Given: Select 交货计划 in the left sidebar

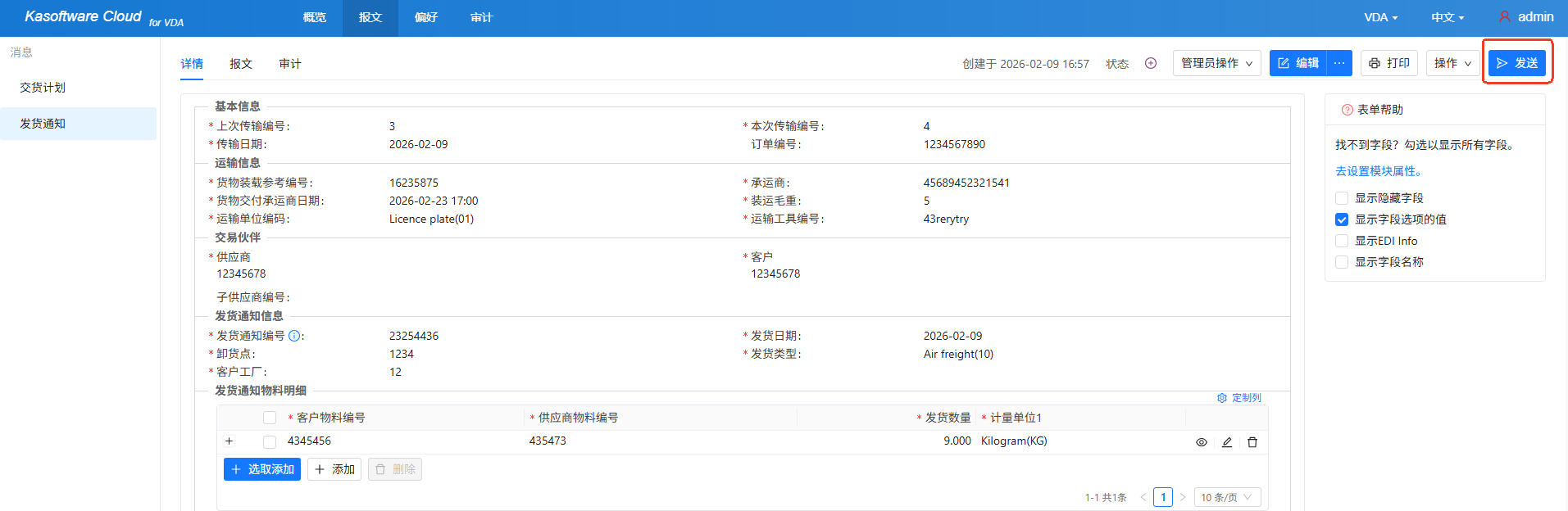Looking at the screenshot, I should pyautogui.click(x=43, y=88).
